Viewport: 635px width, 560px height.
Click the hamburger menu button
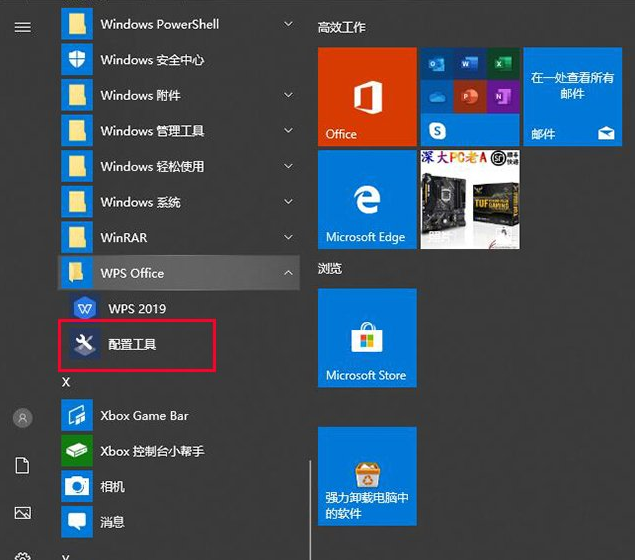pyautogui.click(x=22, y=27)
